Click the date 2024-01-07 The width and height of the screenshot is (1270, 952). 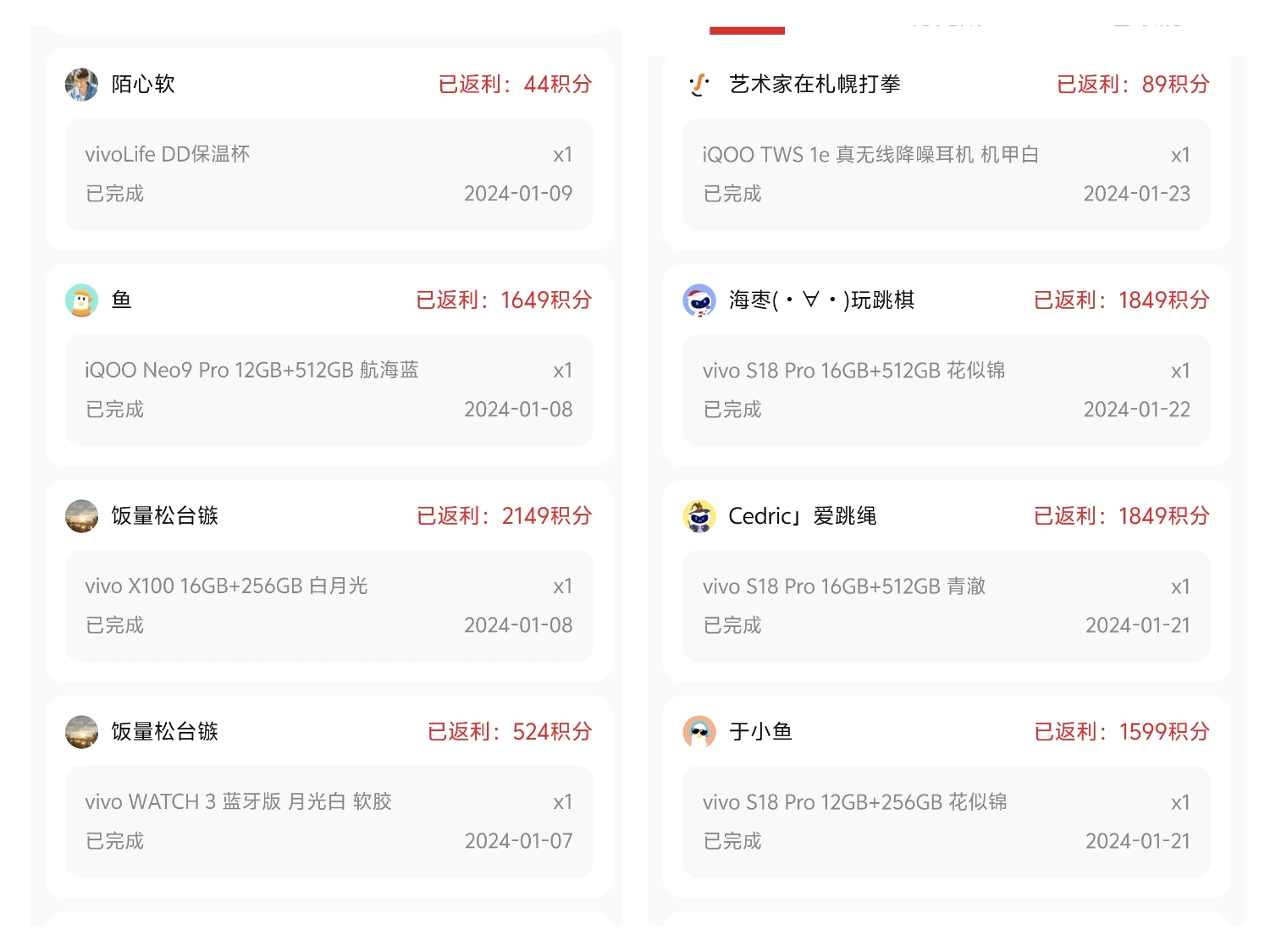(518, 841)
